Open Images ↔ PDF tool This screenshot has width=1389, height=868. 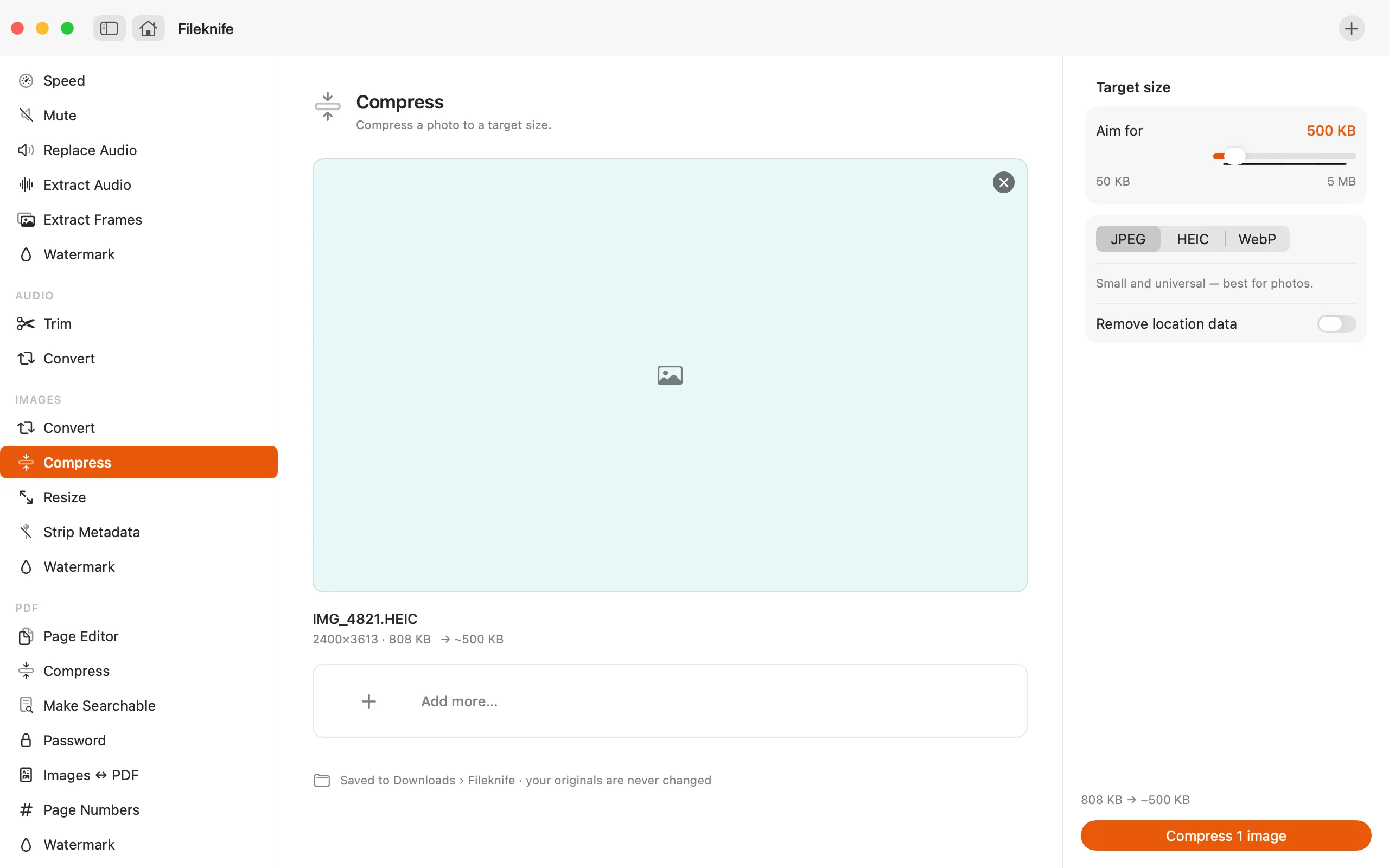tap(139, 776)
